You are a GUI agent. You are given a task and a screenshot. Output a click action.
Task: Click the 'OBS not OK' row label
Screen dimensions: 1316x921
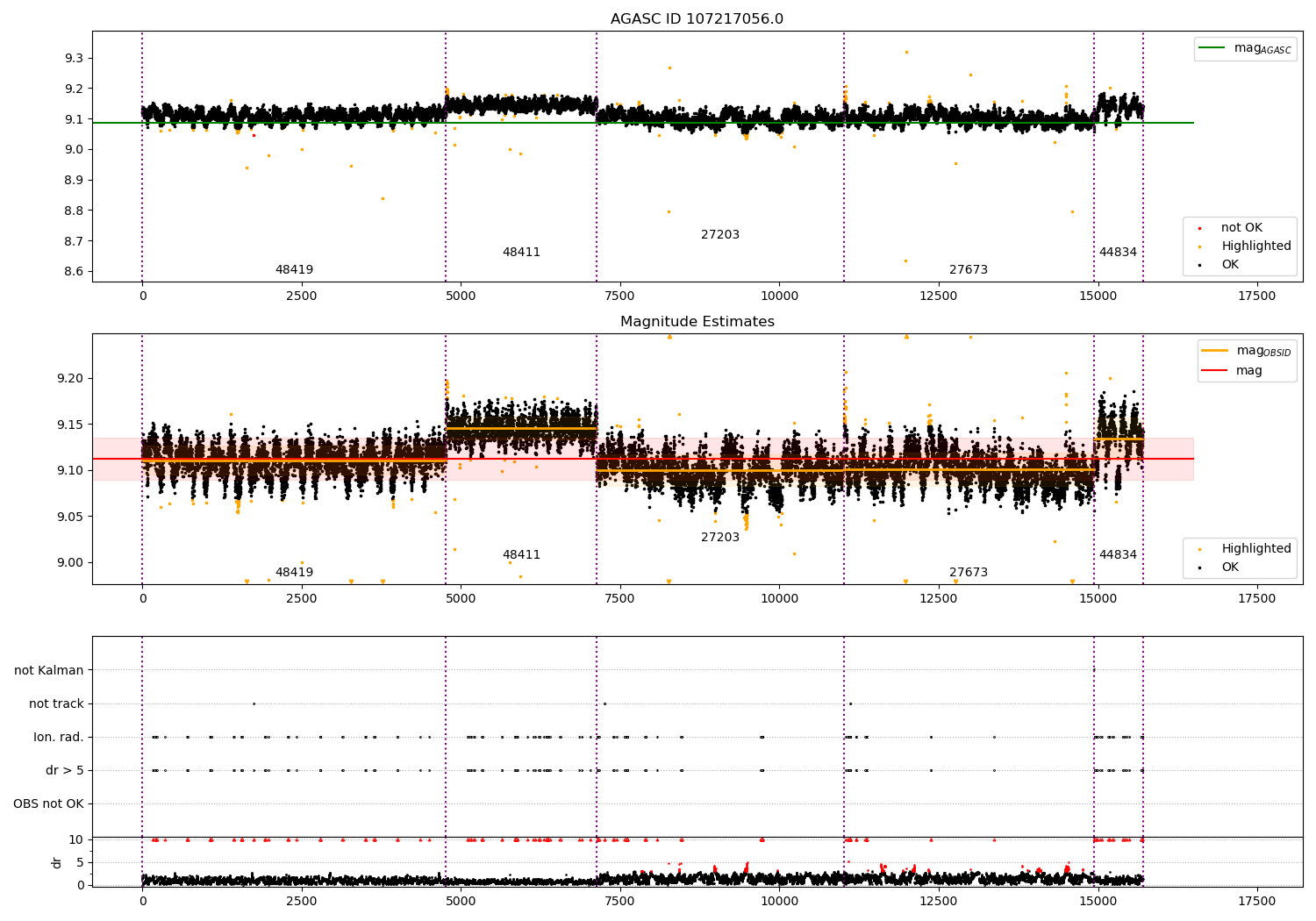pos(48,804)
